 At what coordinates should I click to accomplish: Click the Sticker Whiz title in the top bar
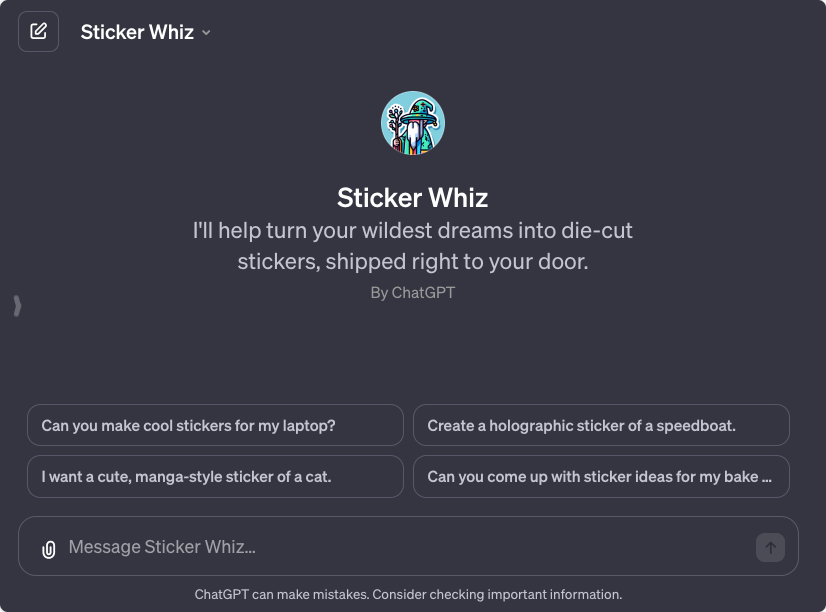137,31
